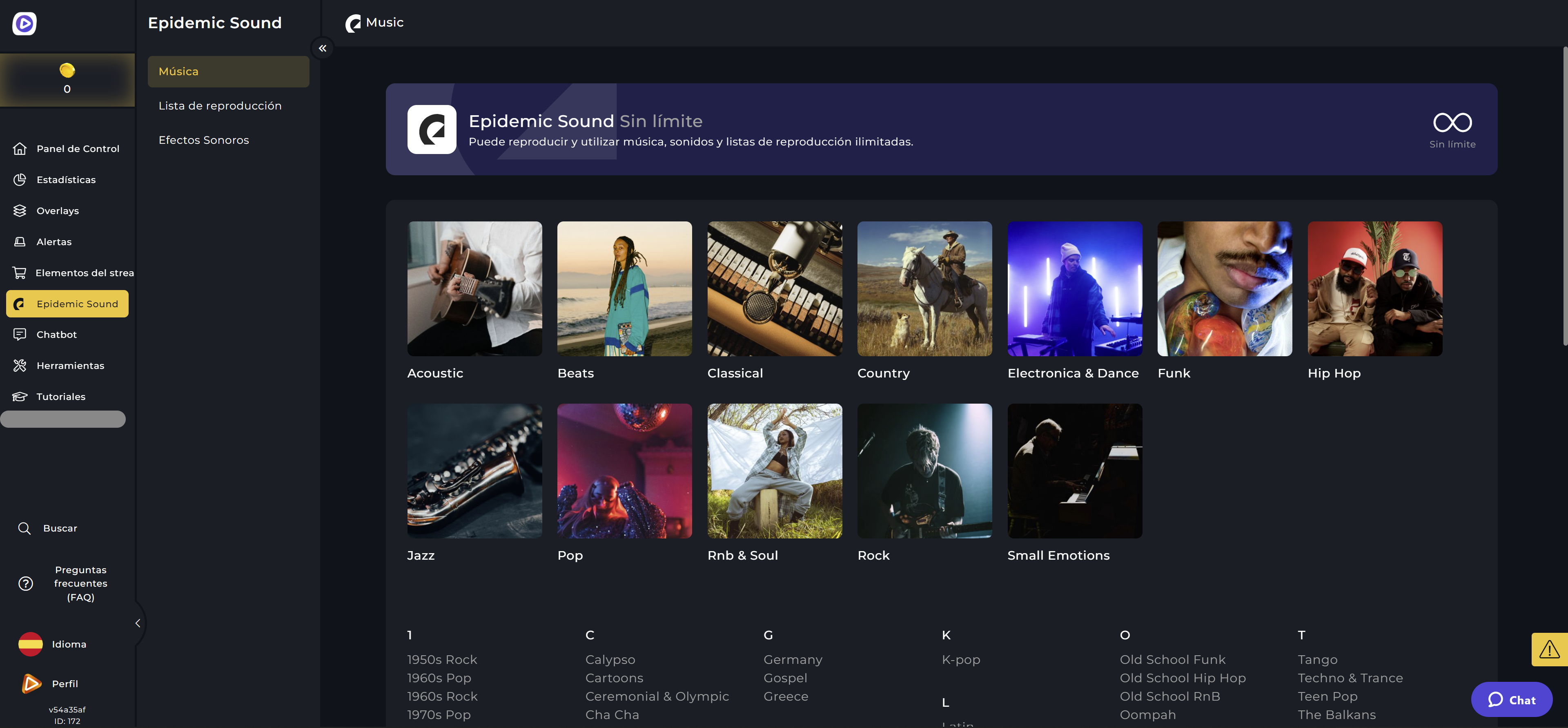This screenshot has width=1568, height=728.
Task: Open the Old School Hip Hop link
Action: 1183,678
